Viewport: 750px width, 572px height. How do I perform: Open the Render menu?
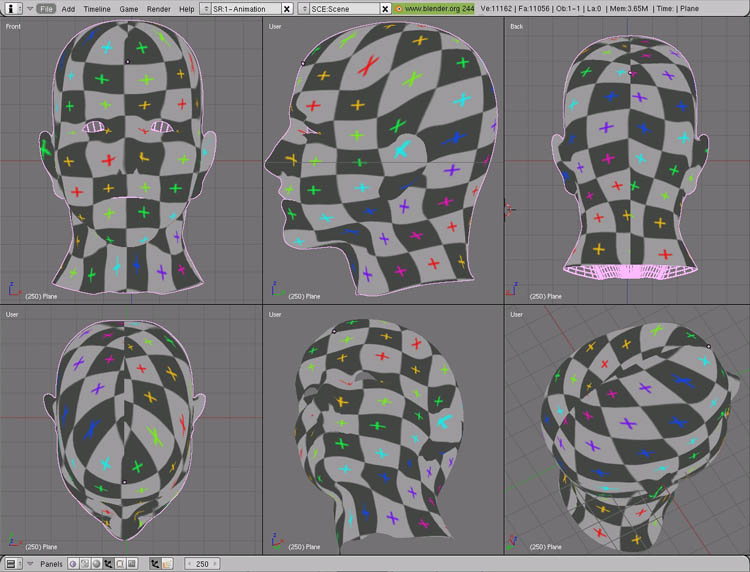(x=158, y=8)
